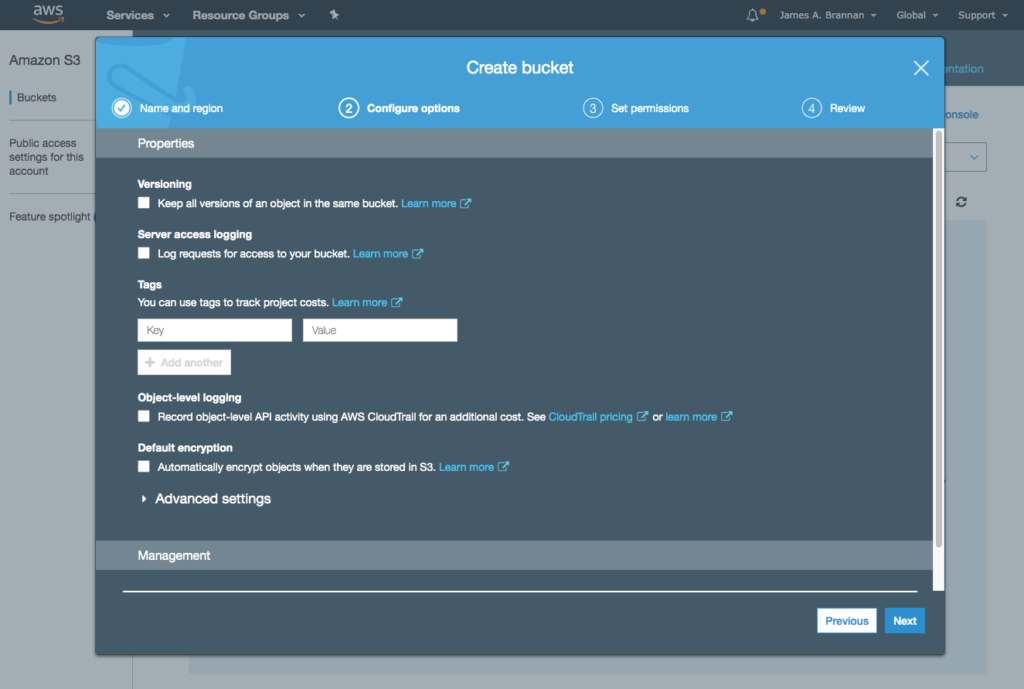
Task: Click the Management section header
Action: (514, 556)
